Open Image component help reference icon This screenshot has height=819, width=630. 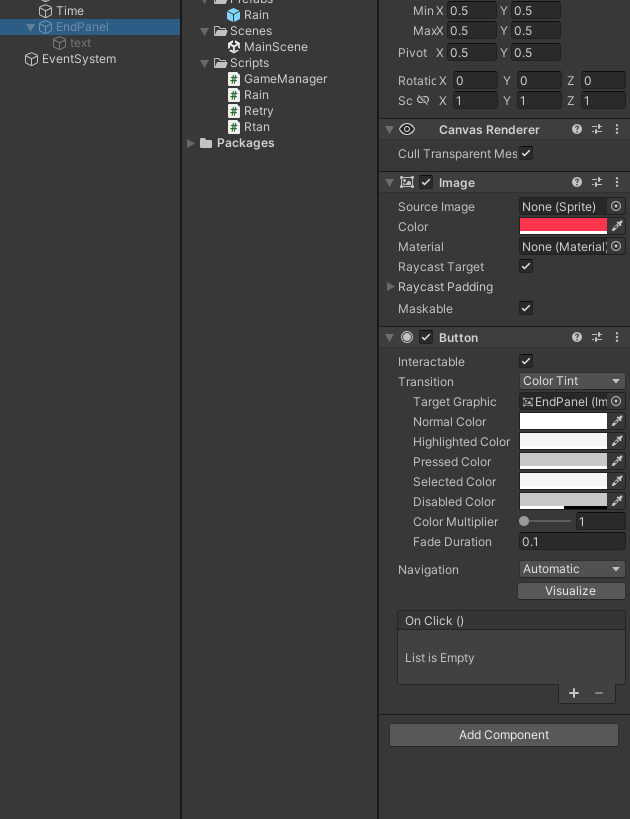coord(577,182)
